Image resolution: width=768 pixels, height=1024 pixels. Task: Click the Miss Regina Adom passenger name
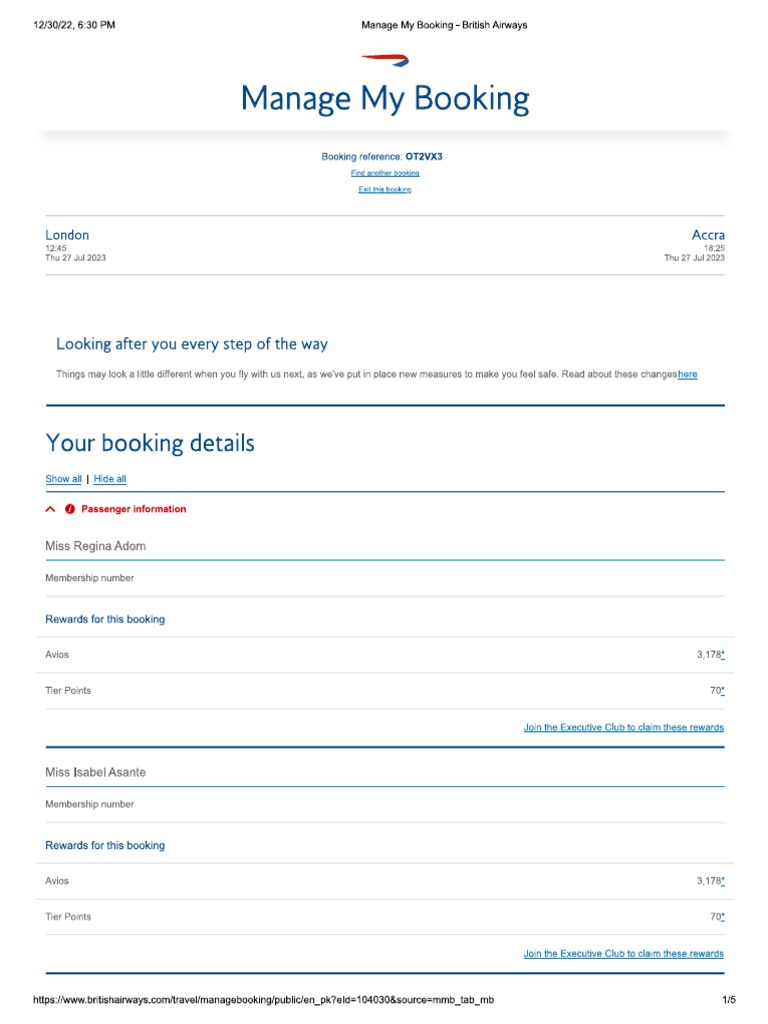[x=96, y=546]
